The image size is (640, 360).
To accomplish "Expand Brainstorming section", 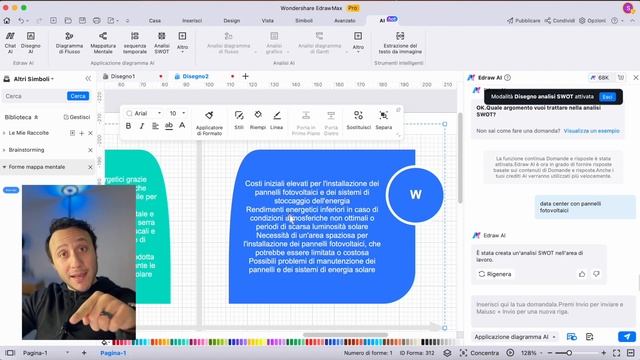I will (4, 150).
